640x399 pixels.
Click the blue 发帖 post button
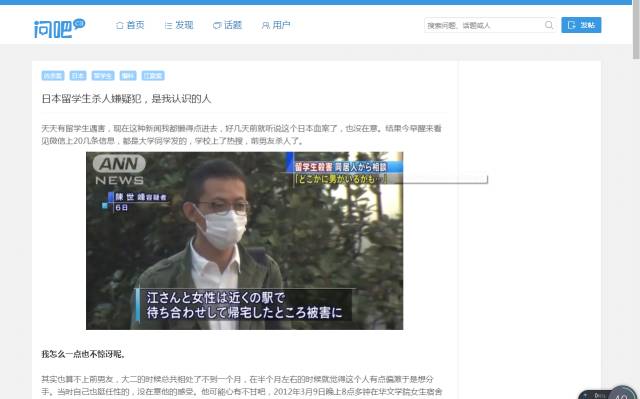tap(581, 25)
